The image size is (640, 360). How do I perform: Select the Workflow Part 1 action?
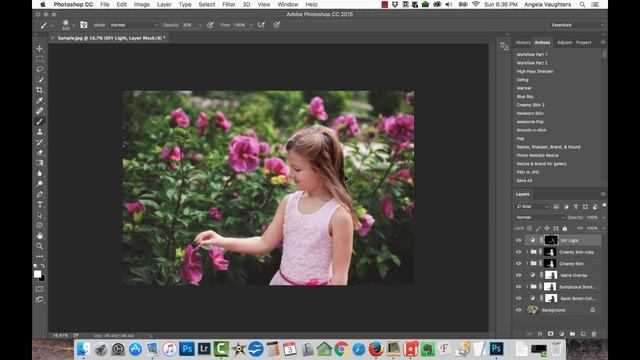click(532, 54)
